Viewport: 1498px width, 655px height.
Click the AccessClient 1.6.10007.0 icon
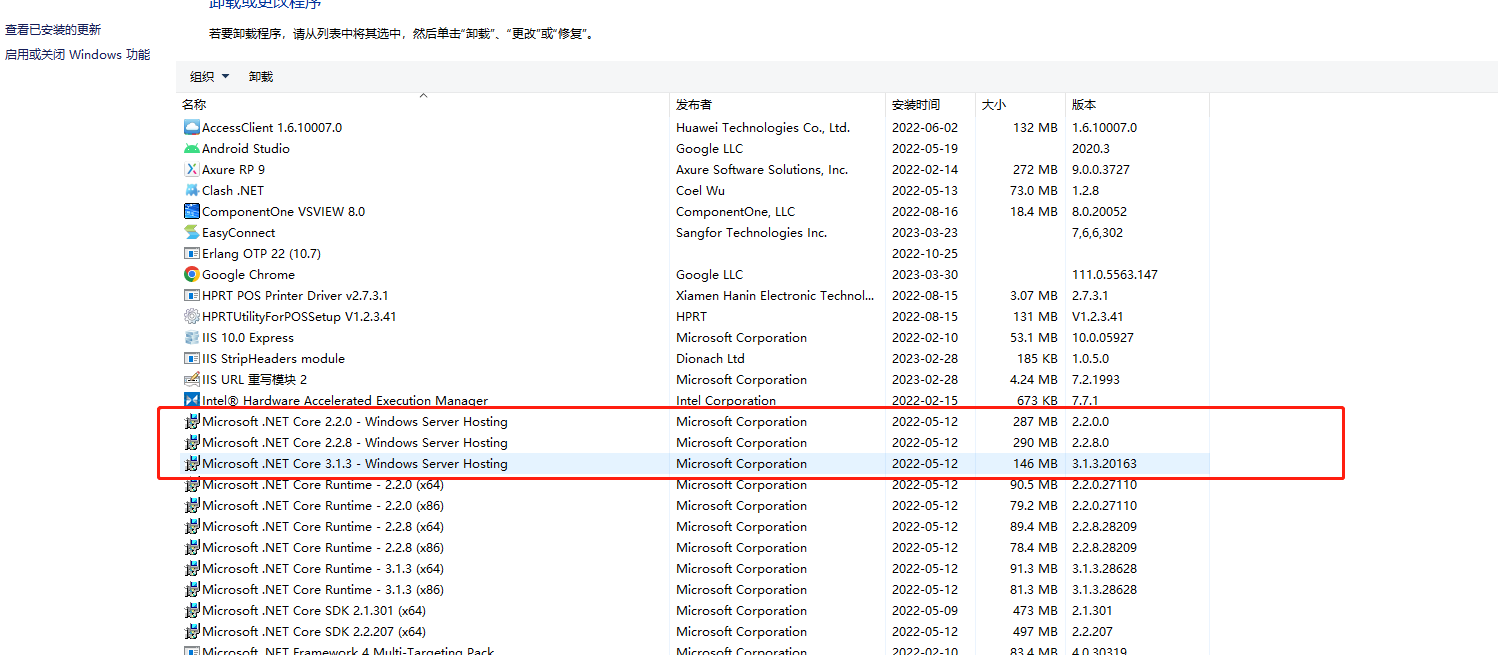coord(192,127)
